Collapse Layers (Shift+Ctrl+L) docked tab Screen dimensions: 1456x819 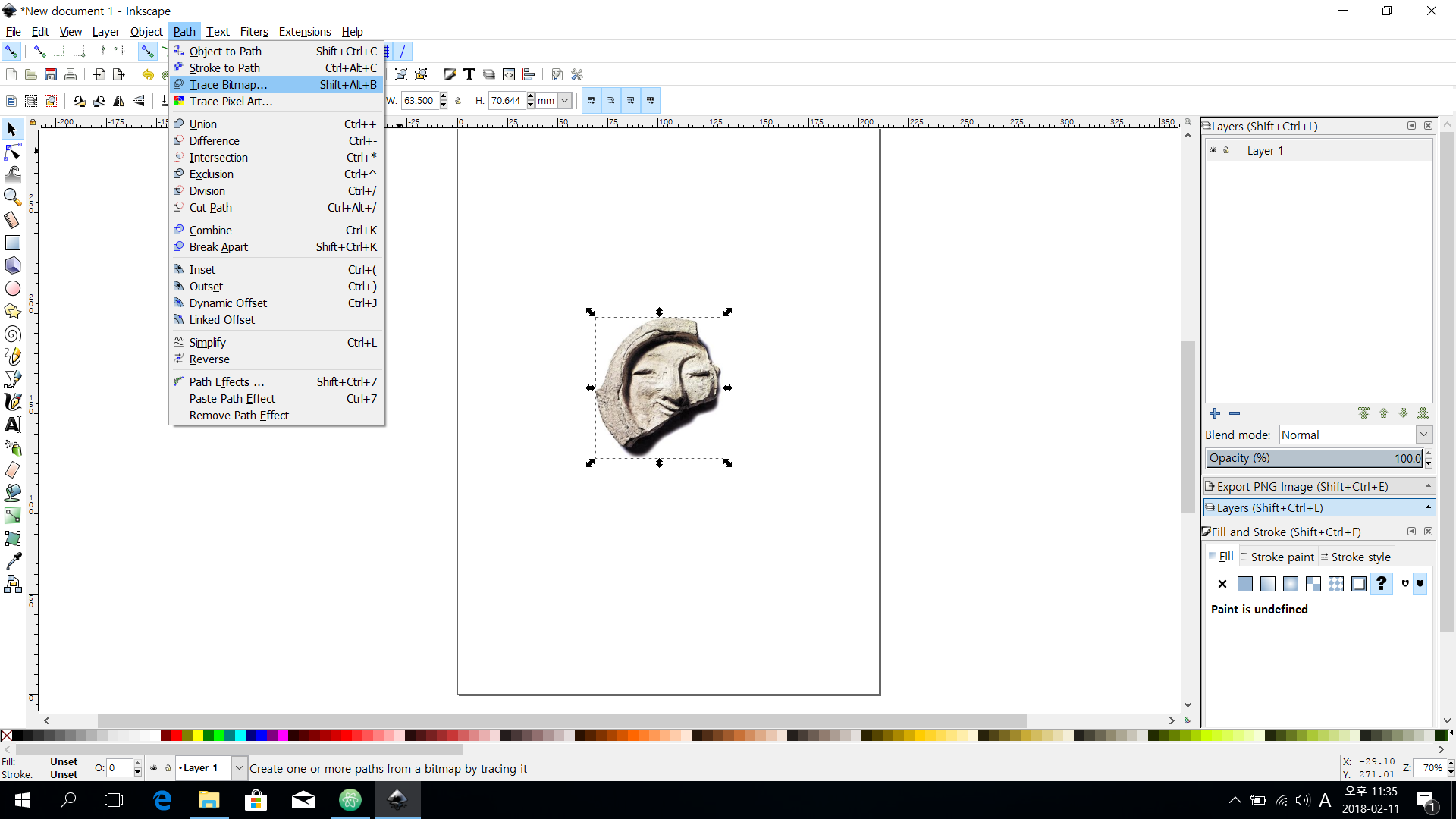(x=1428, y=507)
